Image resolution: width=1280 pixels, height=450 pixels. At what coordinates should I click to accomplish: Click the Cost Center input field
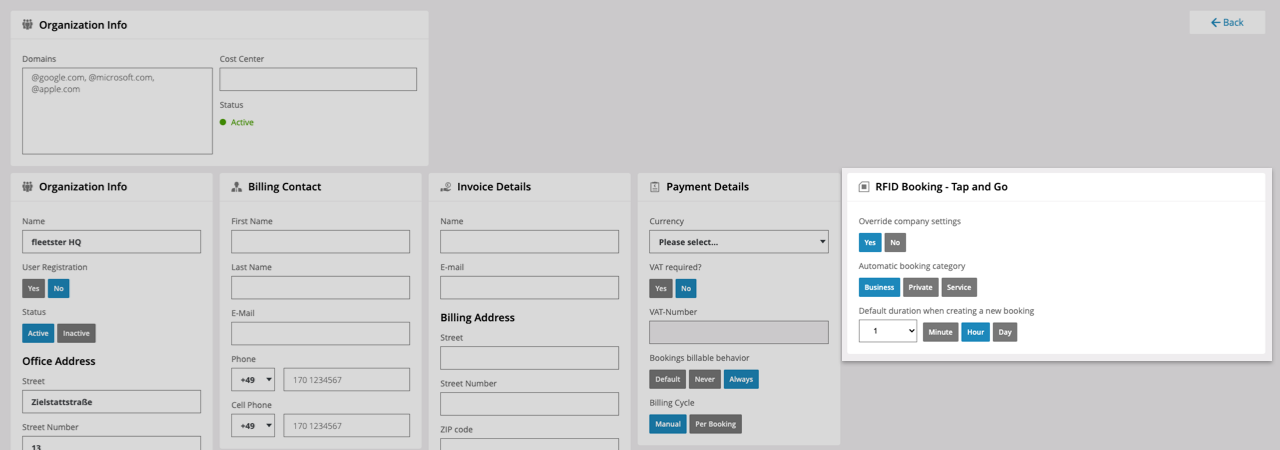[318, 79]
